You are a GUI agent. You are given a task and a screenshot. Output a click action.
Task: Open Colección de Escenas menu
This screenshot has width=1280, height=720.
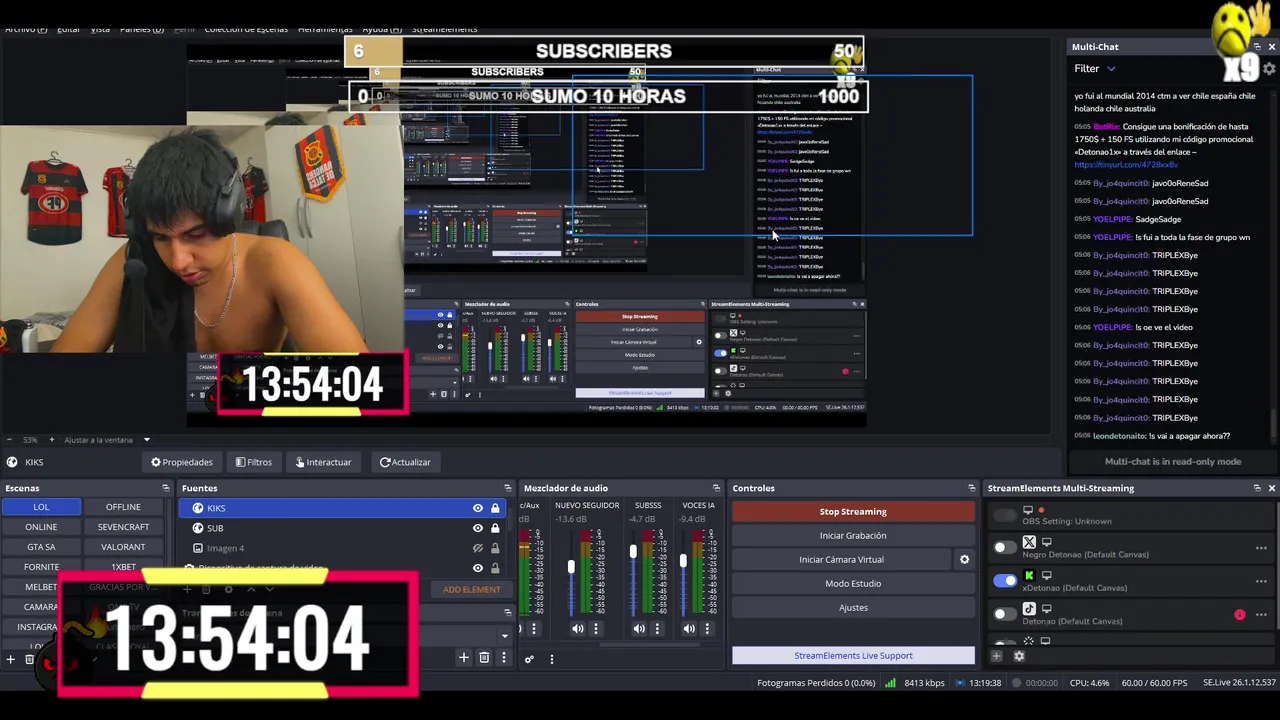tap(246, 29)
